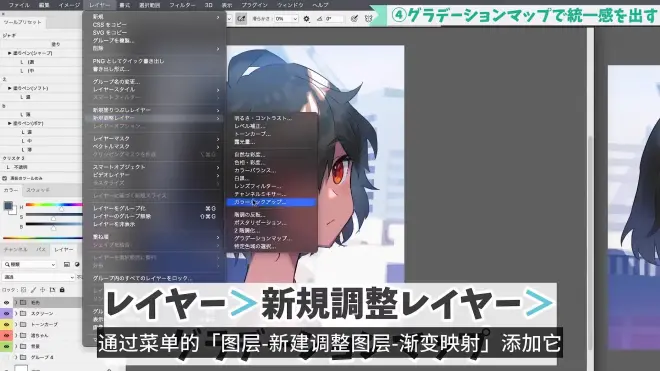
Task: Click the brush angle input field
Action: [335, 19]
